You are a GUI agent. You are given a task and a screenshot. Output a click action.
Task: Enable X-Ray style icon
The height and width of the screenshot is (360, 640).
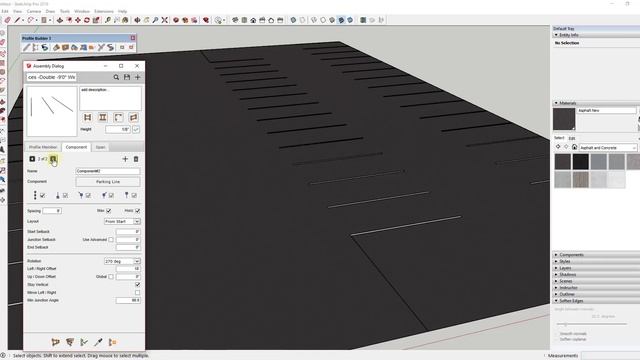(293, 20)
